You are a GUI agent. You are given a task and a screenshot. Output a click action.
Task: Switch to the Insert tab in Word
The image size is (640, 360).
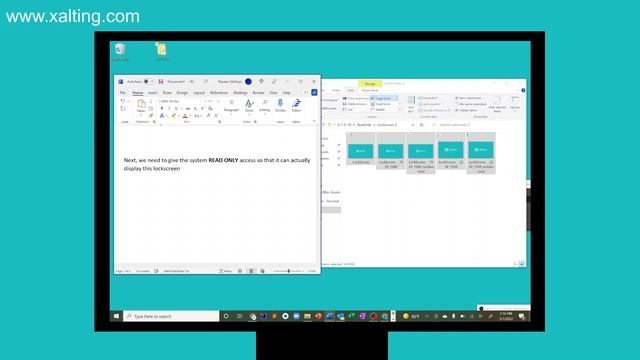(153, 93)
